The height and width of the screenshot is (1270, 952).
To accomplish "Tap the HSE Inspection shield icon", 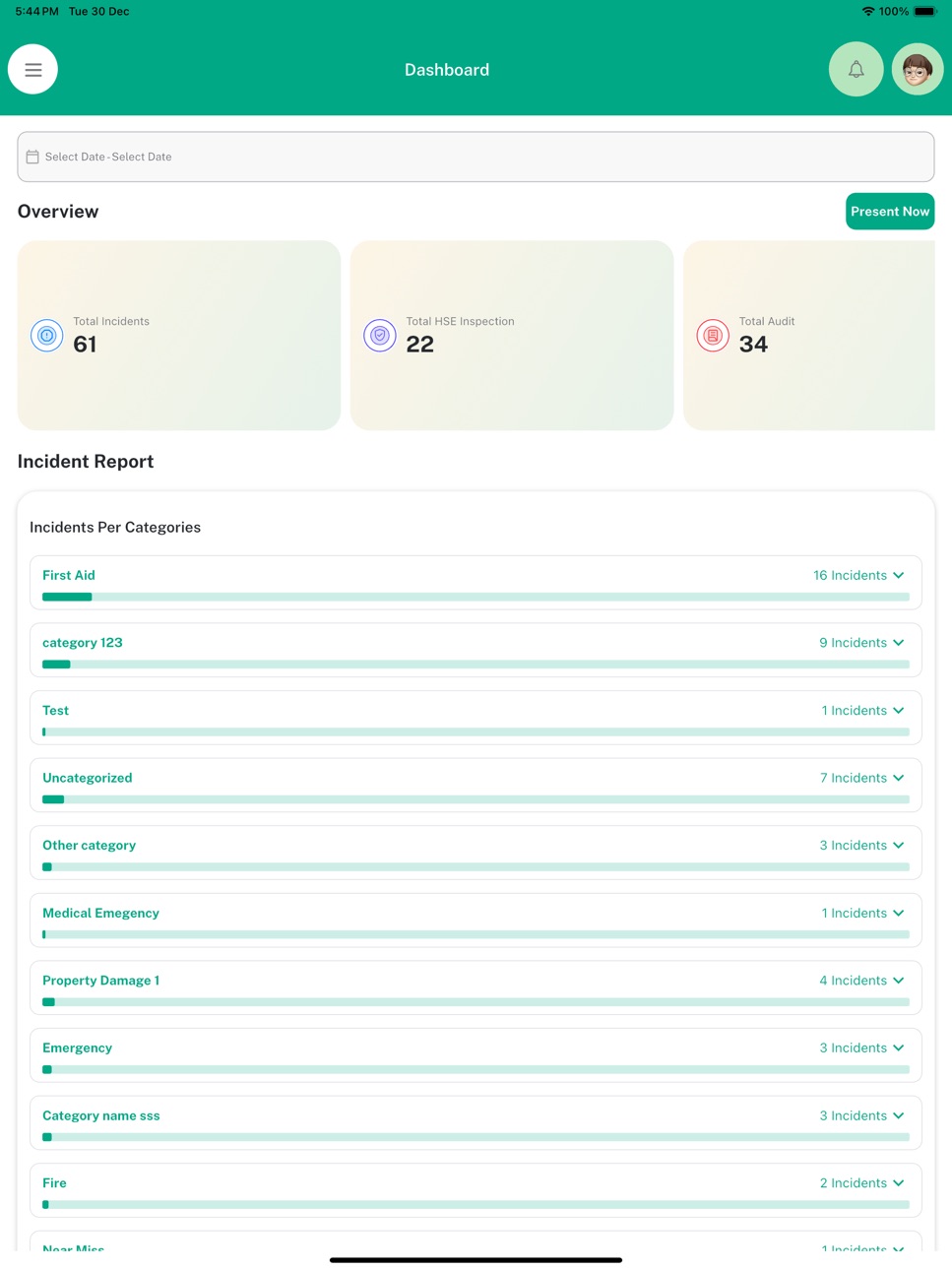I will point(379,336).
